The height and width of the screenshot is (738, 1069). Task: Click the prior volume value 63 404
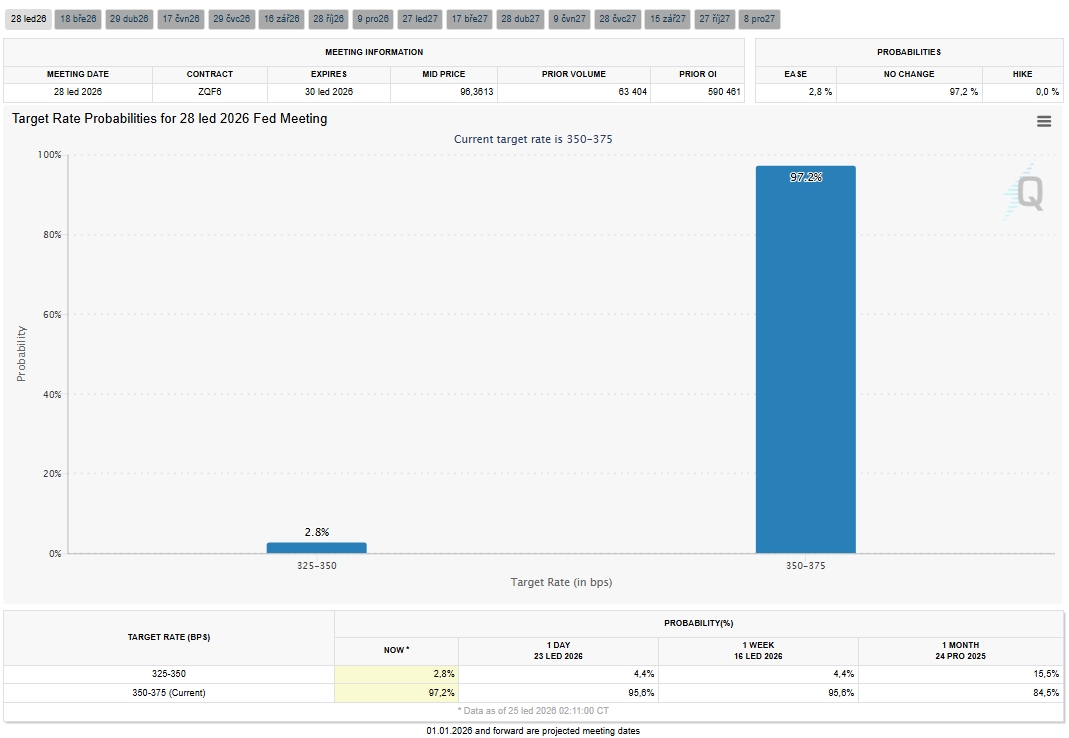pos(632,92)
